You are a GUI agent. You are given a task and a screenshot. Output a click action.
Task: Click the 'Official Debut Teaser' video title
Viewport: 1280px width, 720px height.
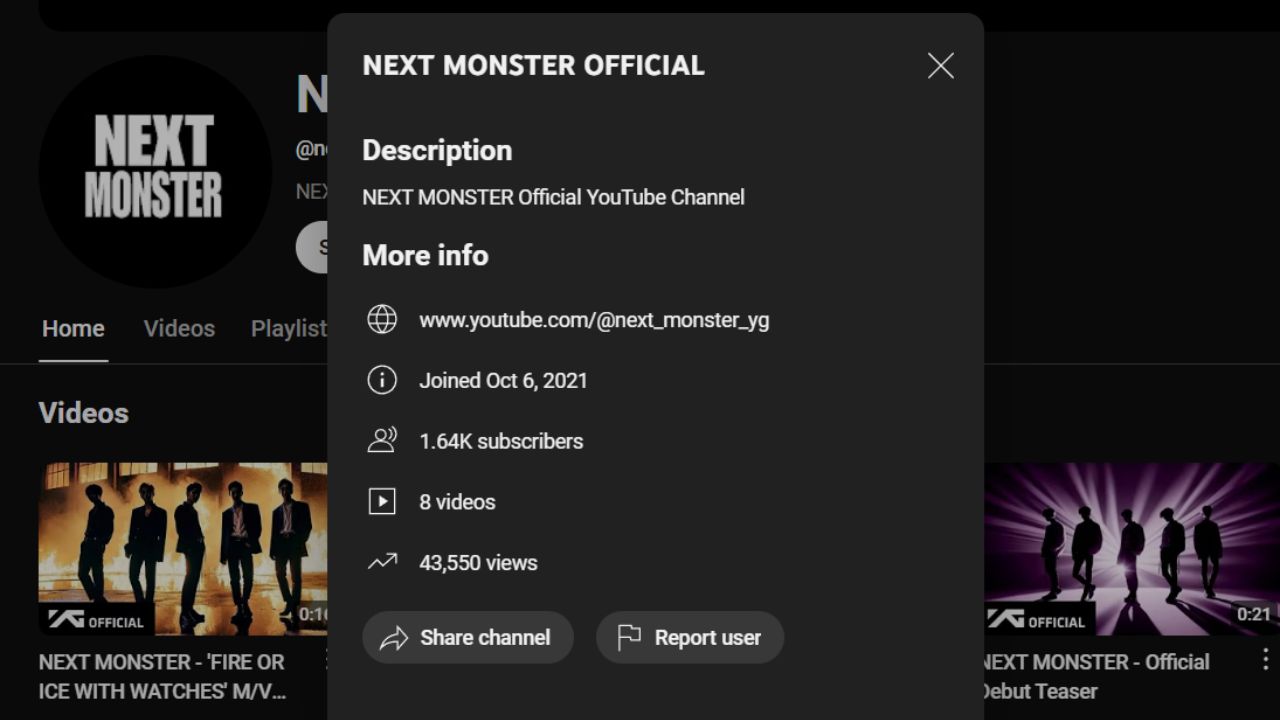pyautogui.click(x=1095, y=676)
